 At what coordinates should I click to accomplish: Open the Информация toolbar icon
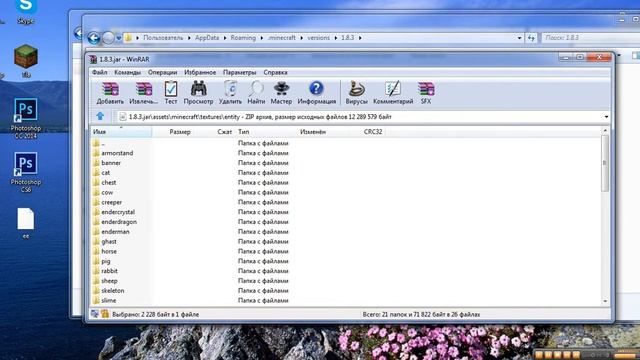(x=316, y=93)
